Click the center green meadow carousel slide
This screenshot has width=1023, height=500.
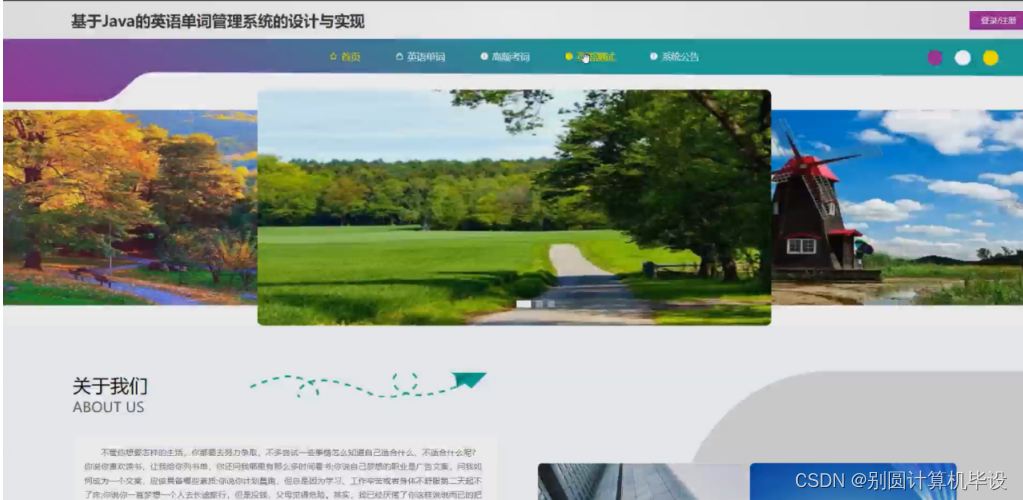514,208
